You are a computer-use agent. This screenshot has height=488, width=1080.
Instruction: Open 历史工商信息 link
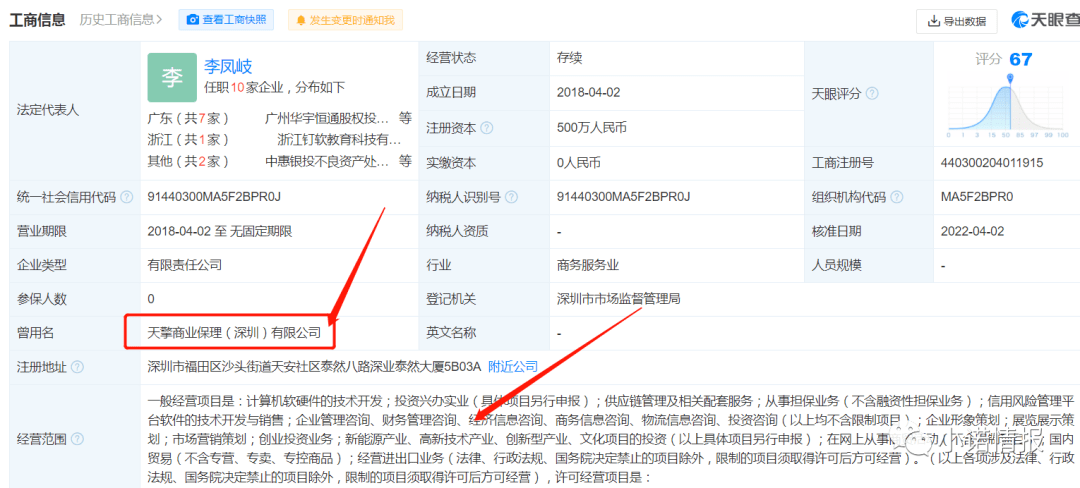coord(121,19)
